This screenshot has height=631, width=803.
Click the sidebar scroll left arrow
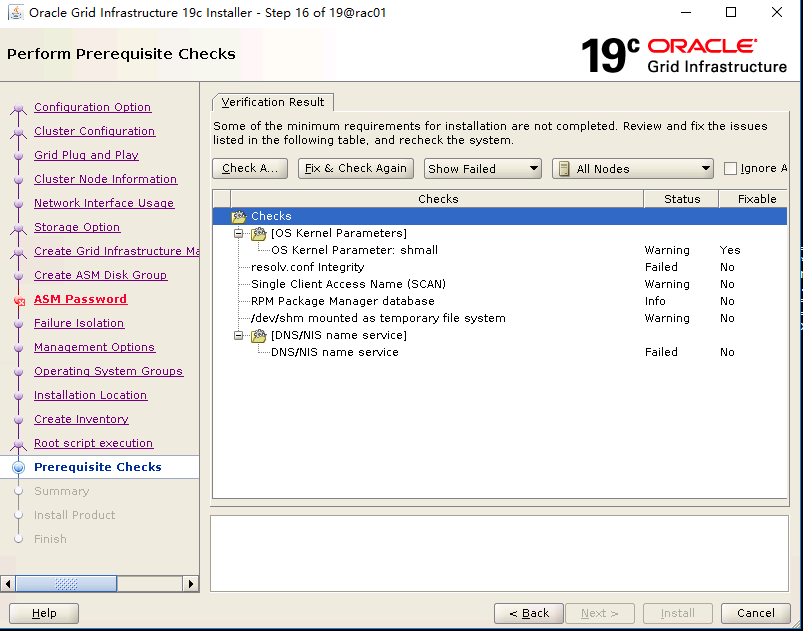[7, 583]
